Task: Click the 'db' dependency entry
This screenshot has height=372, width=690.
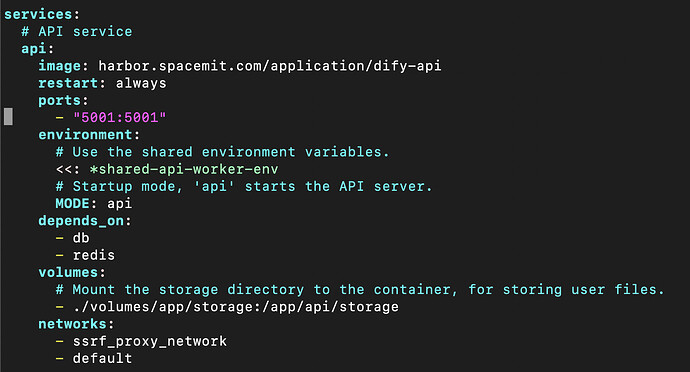Action: tap(81, 238)
